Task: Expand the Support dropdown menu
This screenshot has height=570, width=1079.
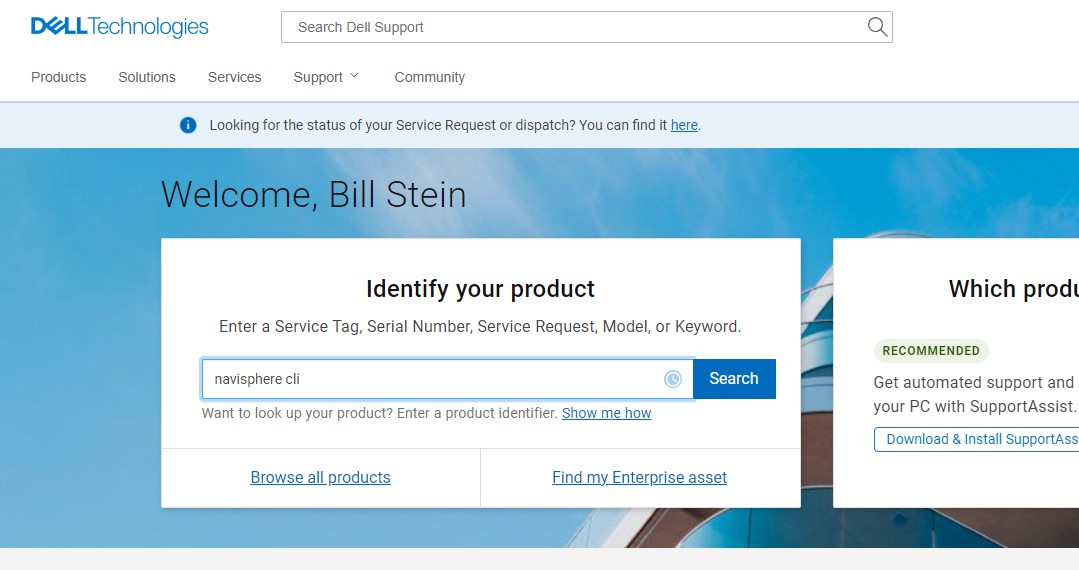Action: pyautogui.click(x=326, y=77)
